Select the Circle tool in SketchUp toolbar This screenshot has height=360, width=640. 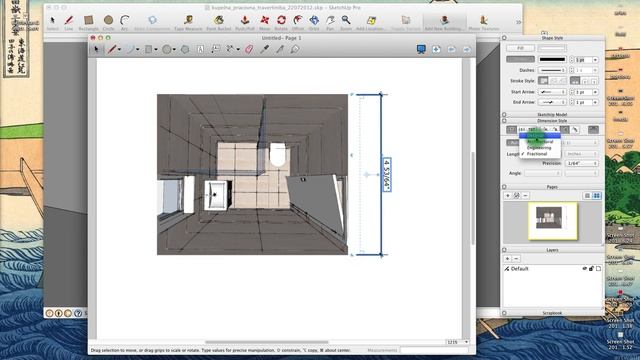point(108,22)
